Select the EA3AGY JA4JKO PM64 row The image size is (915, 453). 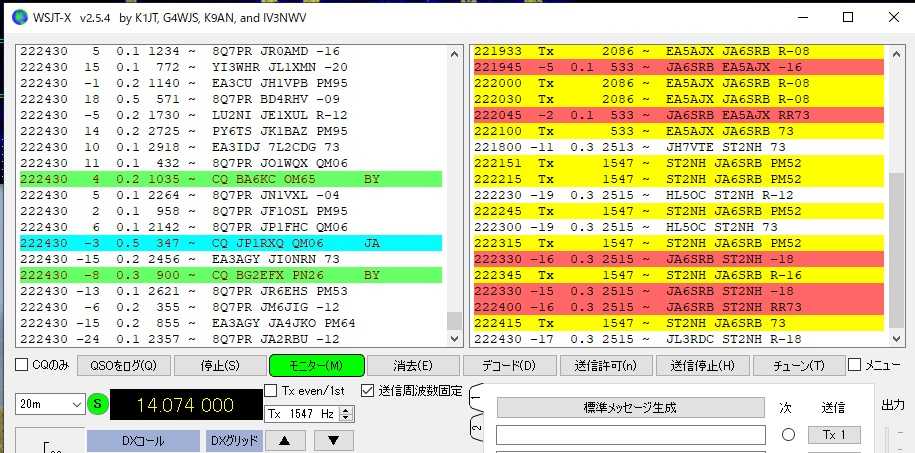pyautogui.click(x=231, y=323)
